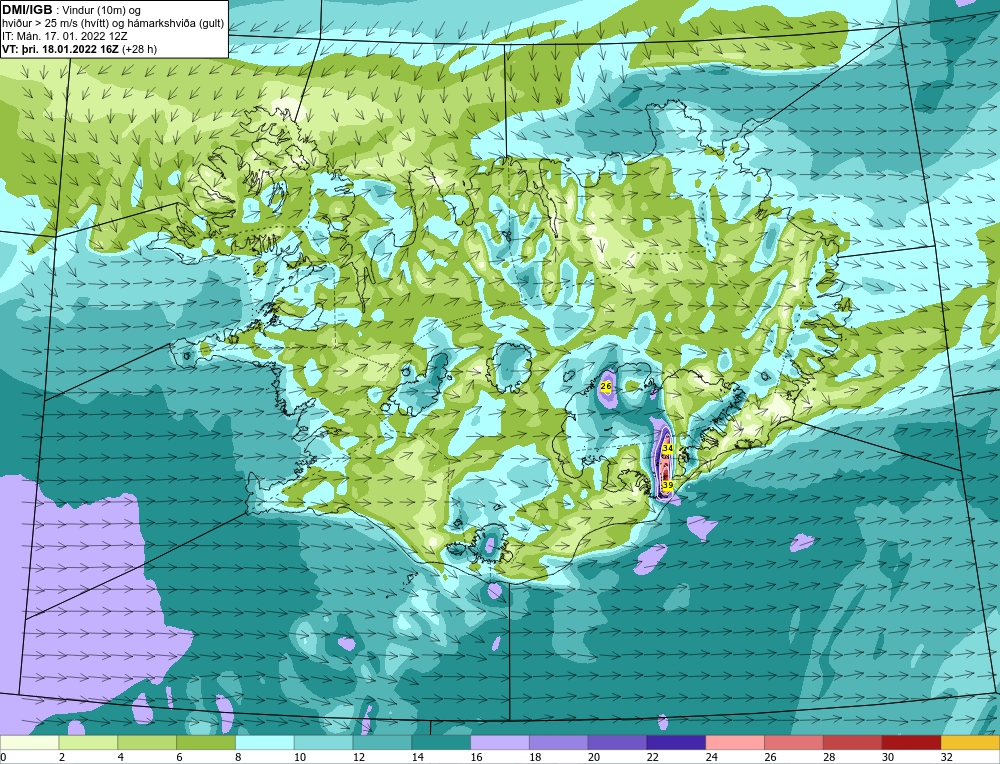Pick the light green 2–4 m/s swatch
Image resolution: width=1000 pixels, height=764 pixels.
click(88, 742)
